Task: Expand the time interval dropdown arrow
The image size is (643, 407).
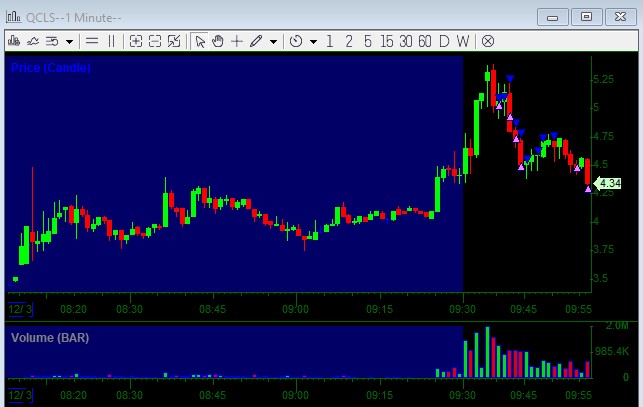Action: (313, 41)
